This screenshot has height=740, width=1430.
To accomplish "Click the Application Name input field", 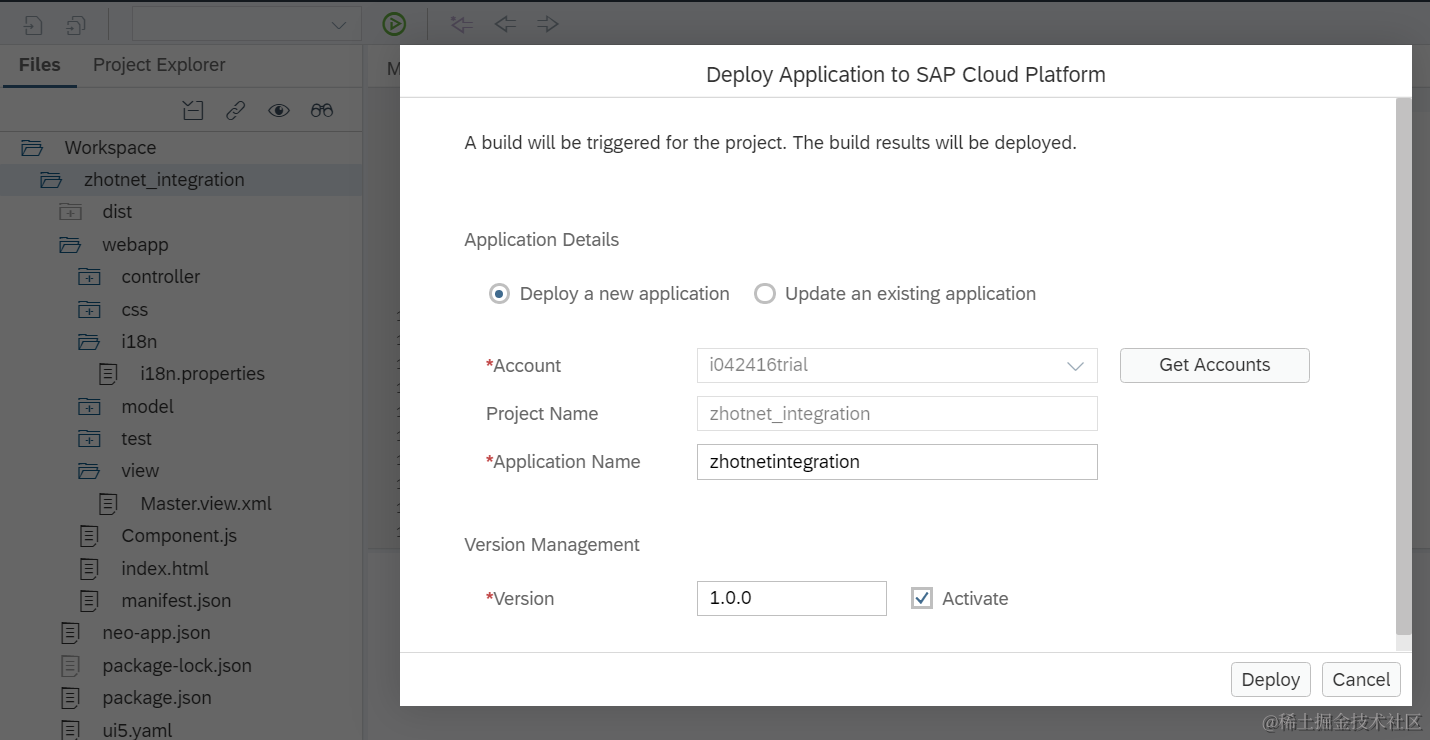I will click(x=897, y=462).
